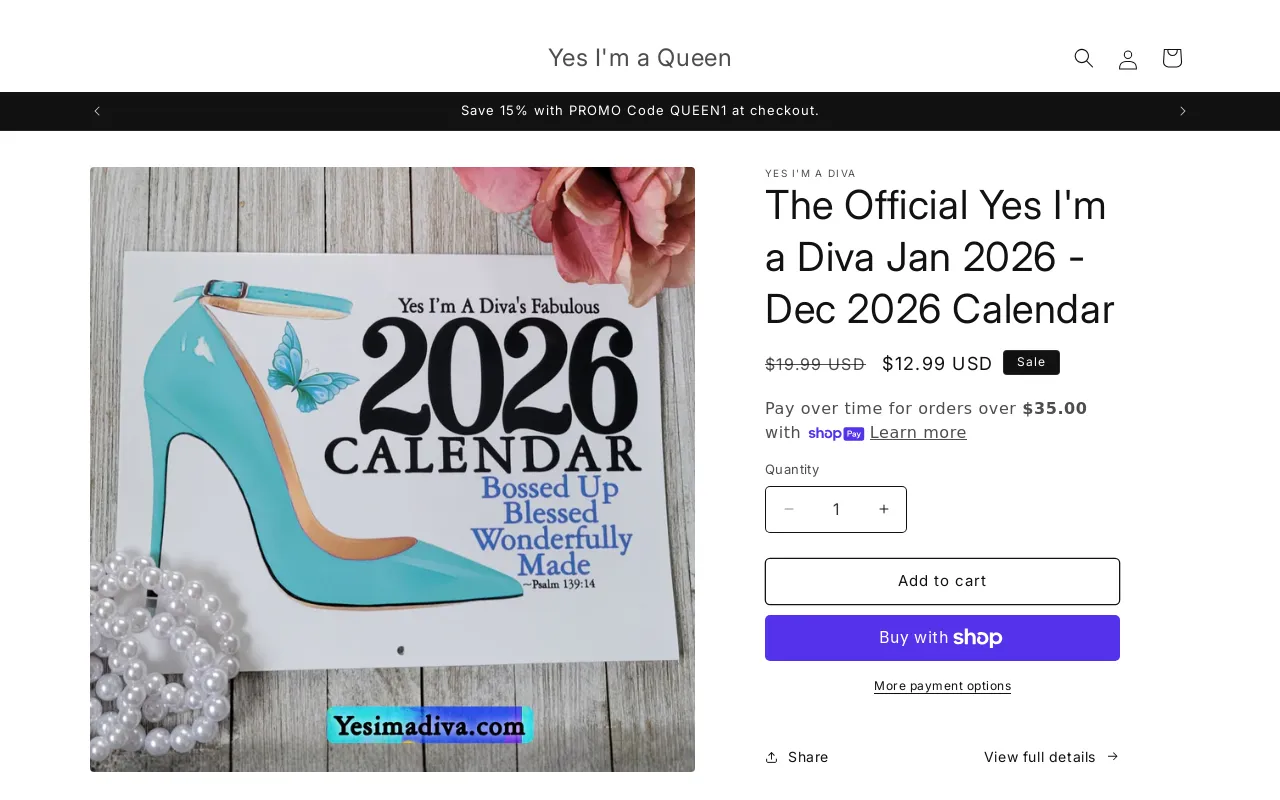Click the account login icon
Viewport: 1280px width, 800px height.
click(1127, 58)
